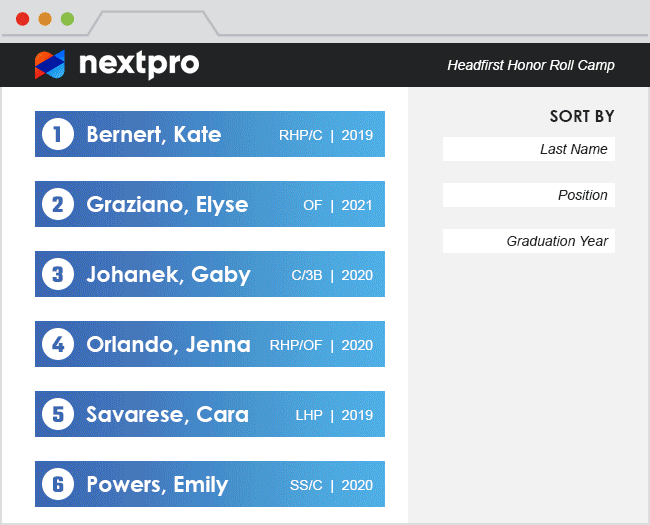
Task: Click the red window close dot
Action: coord(22,19)
